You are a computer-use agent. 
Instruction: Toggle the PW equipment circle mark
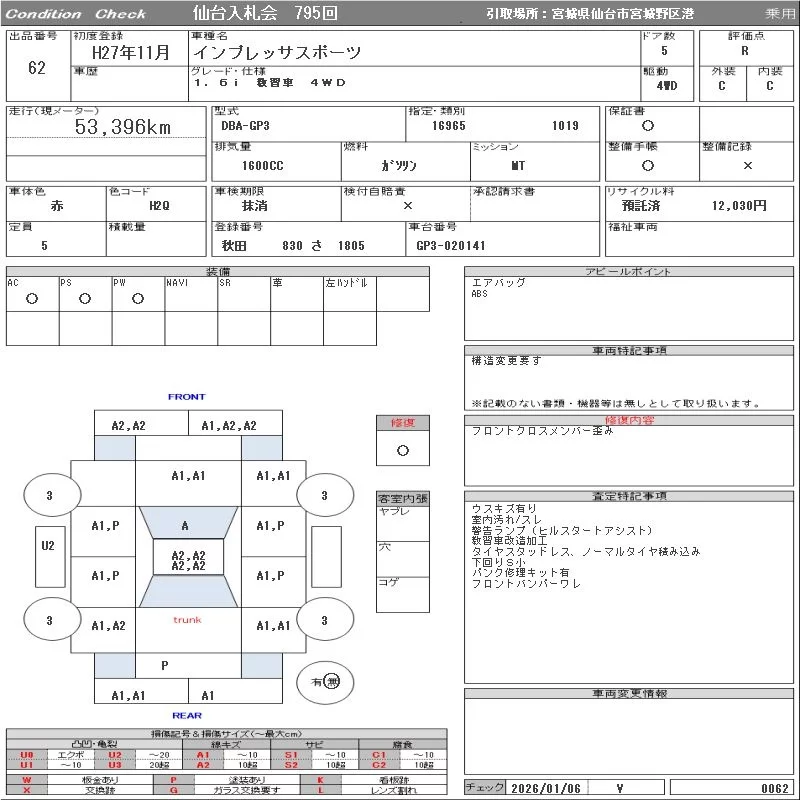tap(137, 299)
